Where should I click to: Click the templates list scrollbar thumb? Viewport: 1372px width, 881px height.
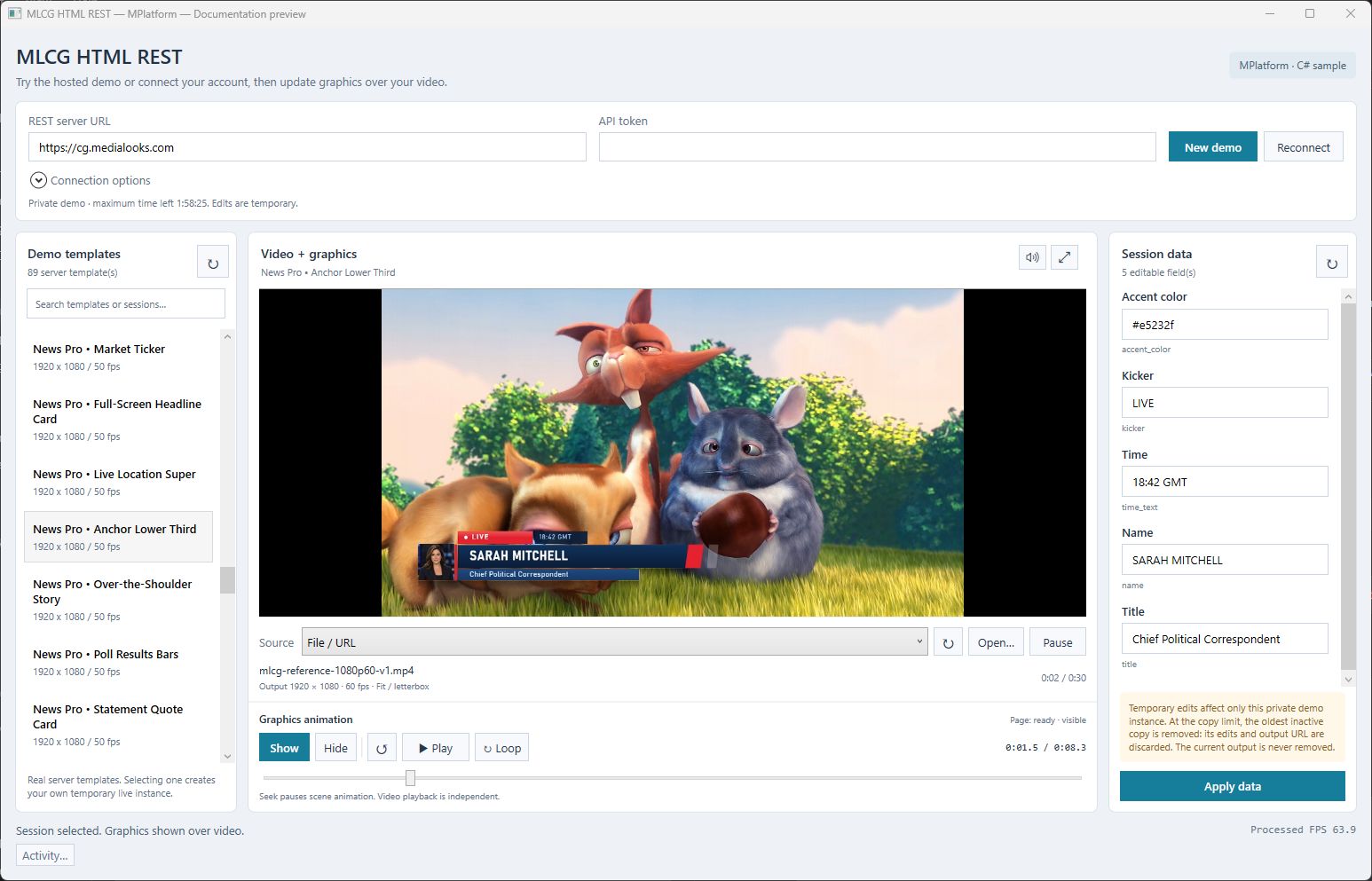point(227,580)
